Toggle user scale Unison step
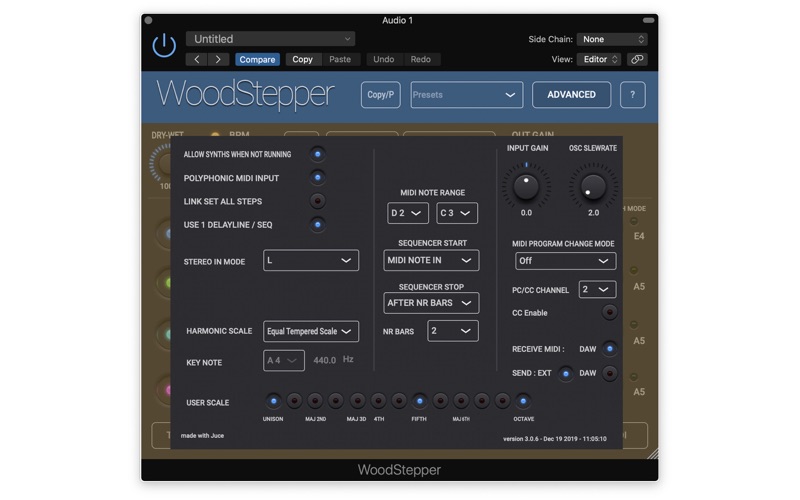This screenshot has width=800, height=500. coord(273,401)
